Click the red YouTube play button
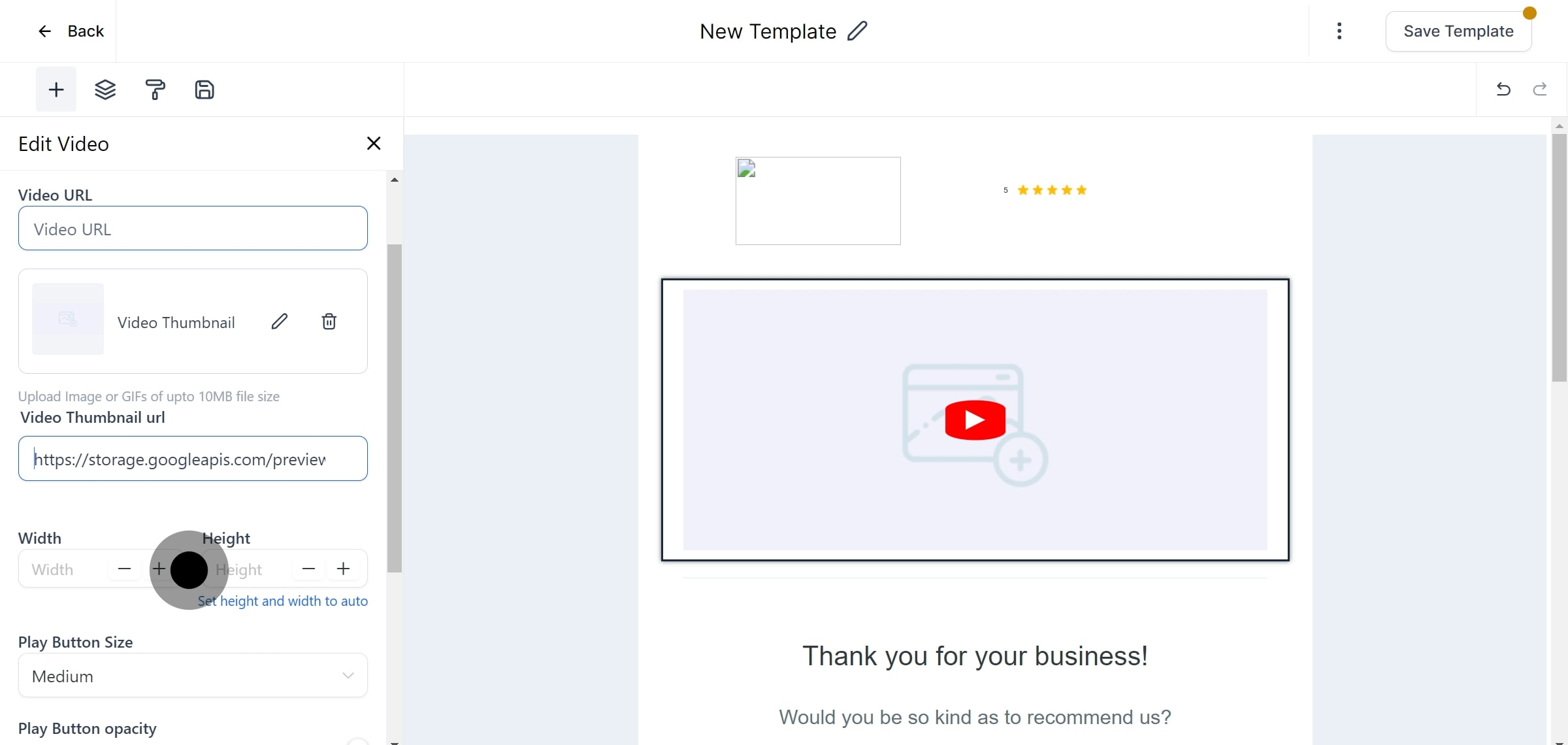The height and width of the screenshot is (745, 1568). pyautogui.click(x=975, y=420)
